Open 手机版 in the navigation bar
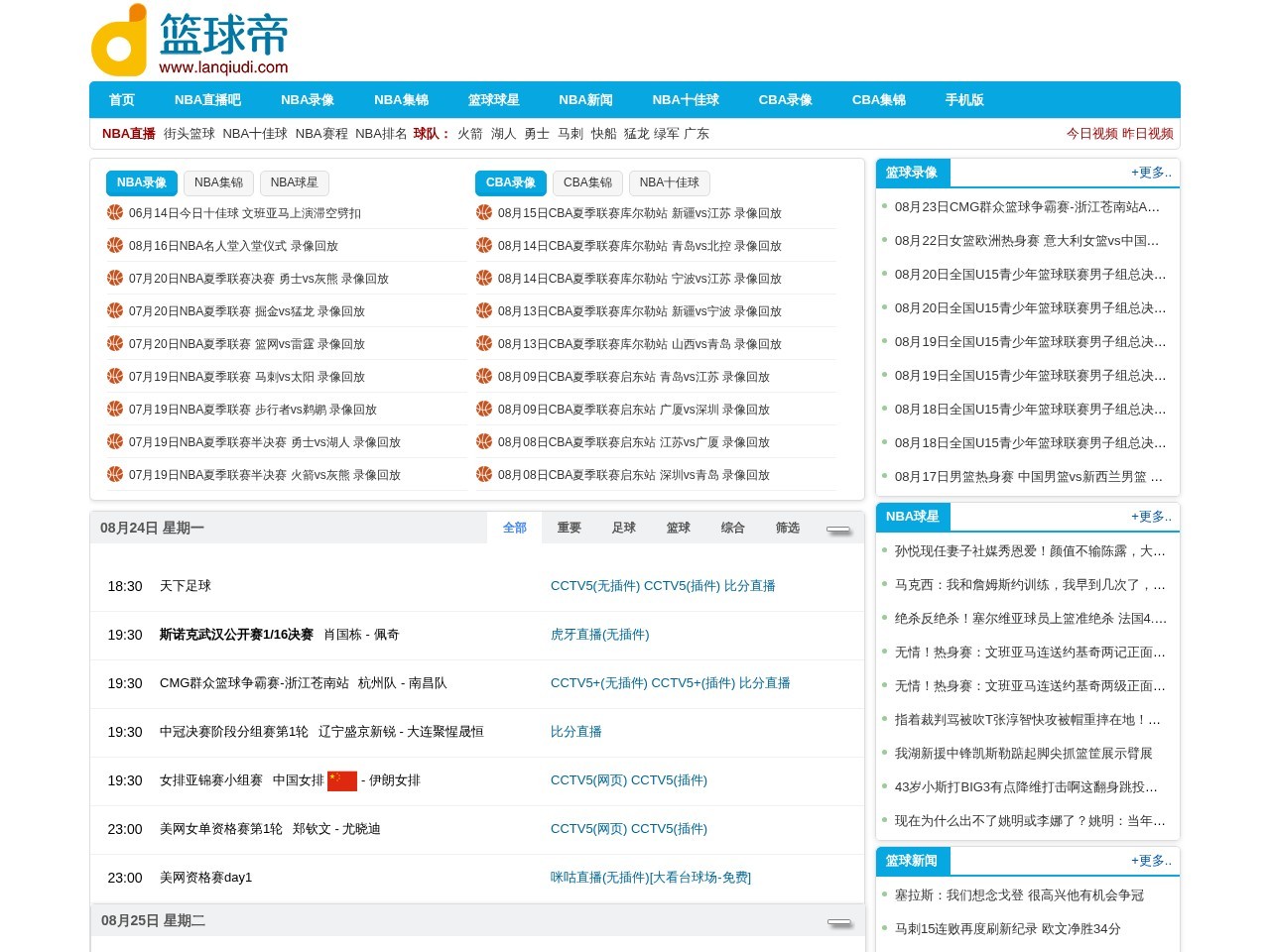 (x=964, y=100)
